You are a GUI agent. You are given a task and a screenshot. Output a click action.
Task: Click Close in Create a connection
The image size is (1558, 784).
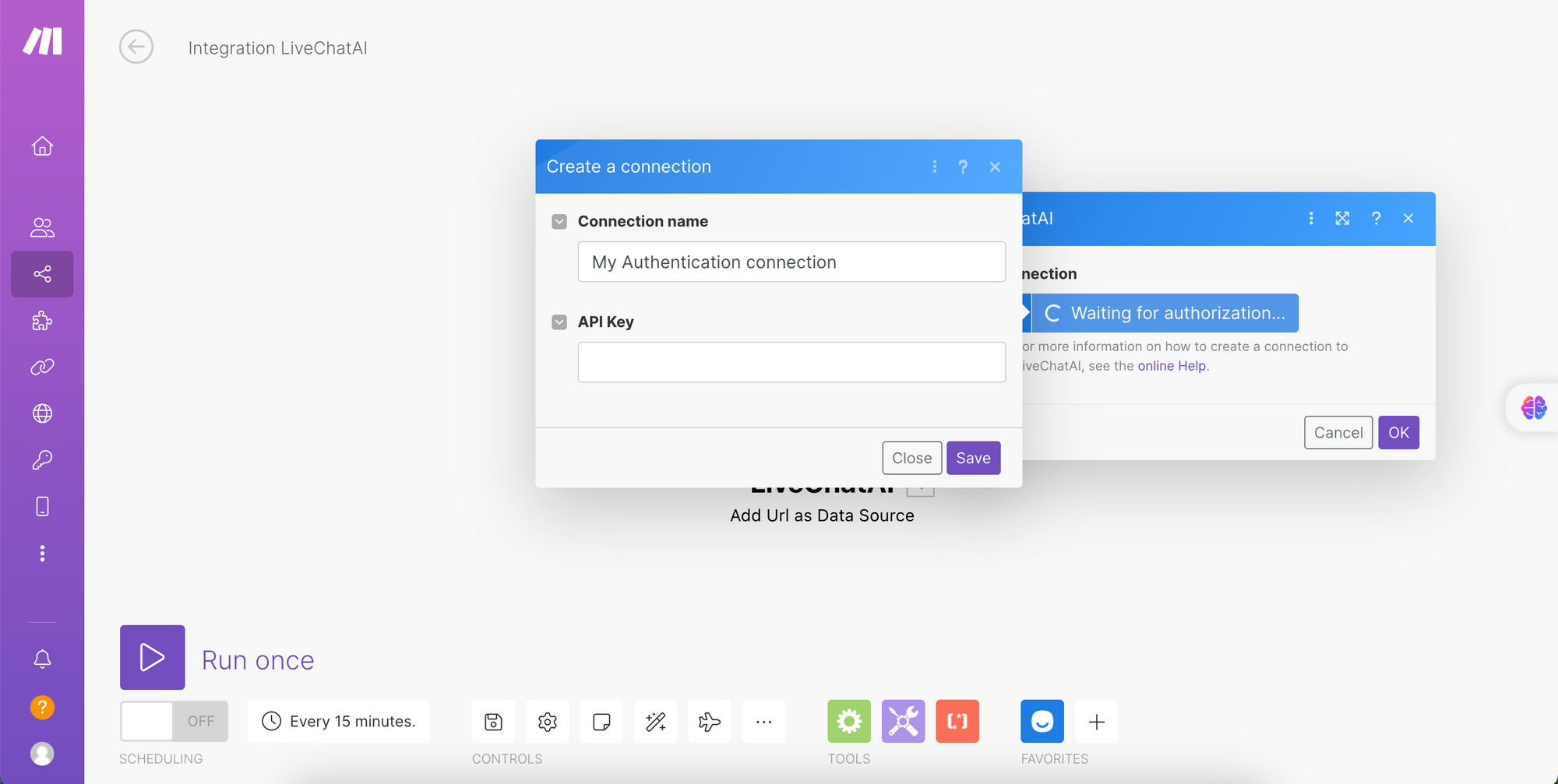tap(911, 458)
